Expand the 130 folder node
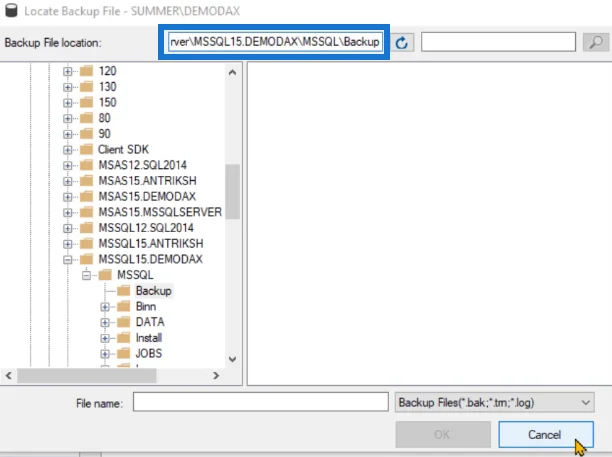 (x=68, y=87)
